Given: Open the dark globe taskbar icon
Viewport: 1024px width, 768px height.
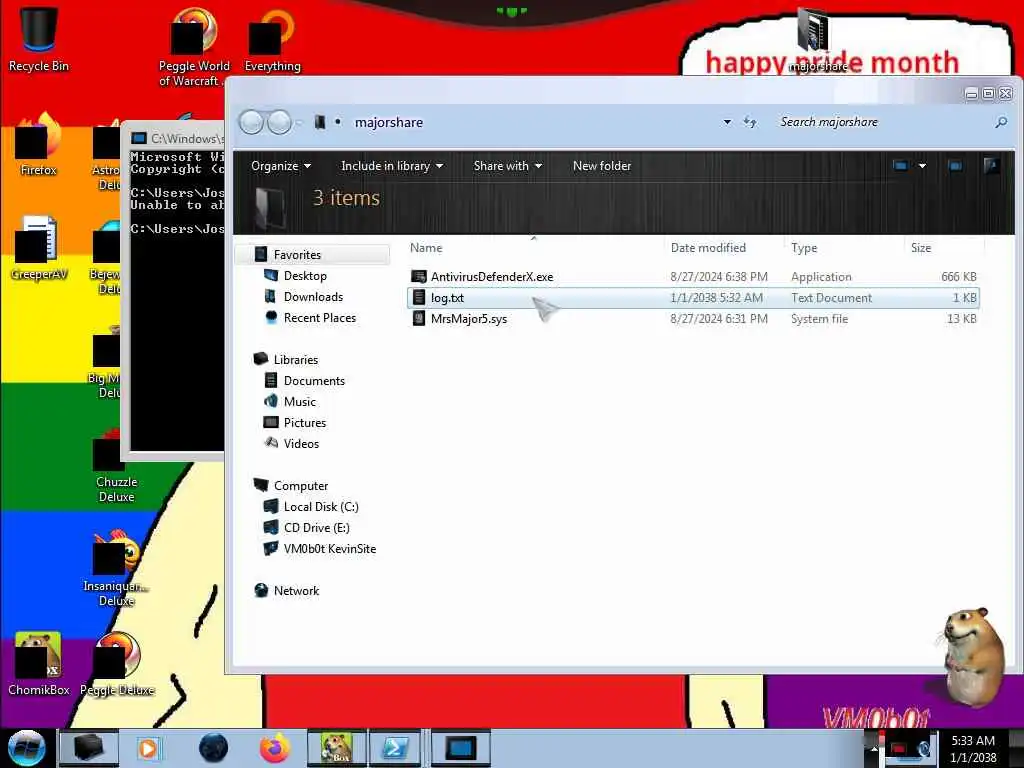Looking at the screenshot, I should (214, 748).
